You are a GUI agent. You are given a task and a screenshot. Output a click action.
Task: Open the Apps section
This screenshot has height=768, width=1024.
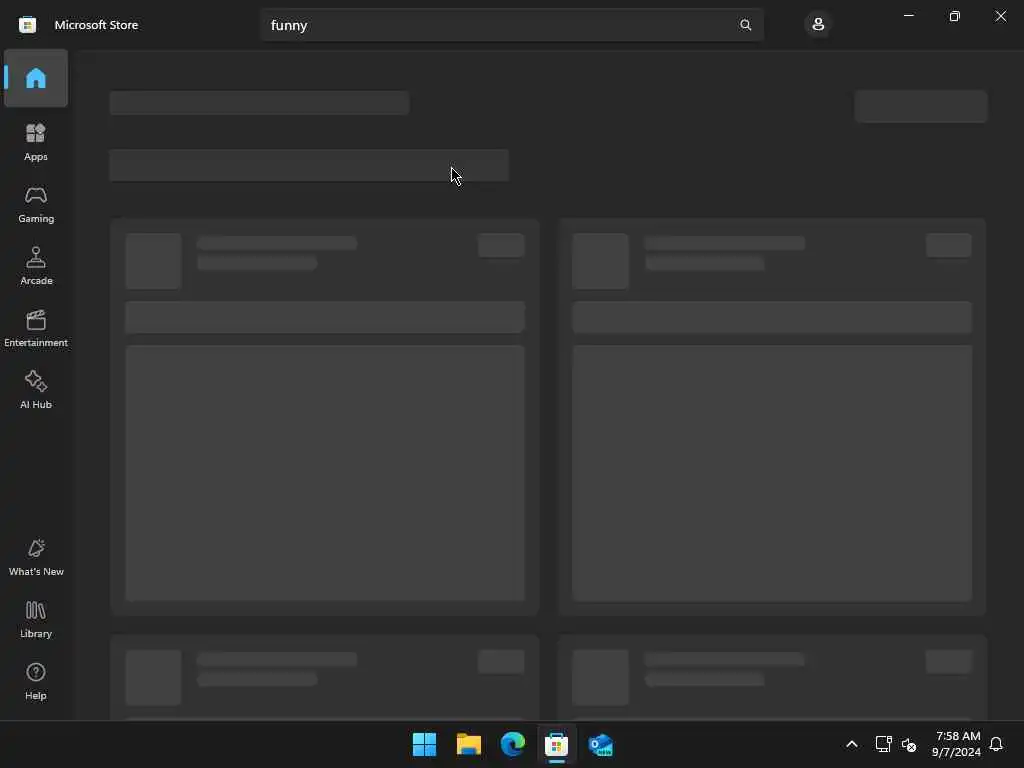pyautogui.click(x=36, y=142)
